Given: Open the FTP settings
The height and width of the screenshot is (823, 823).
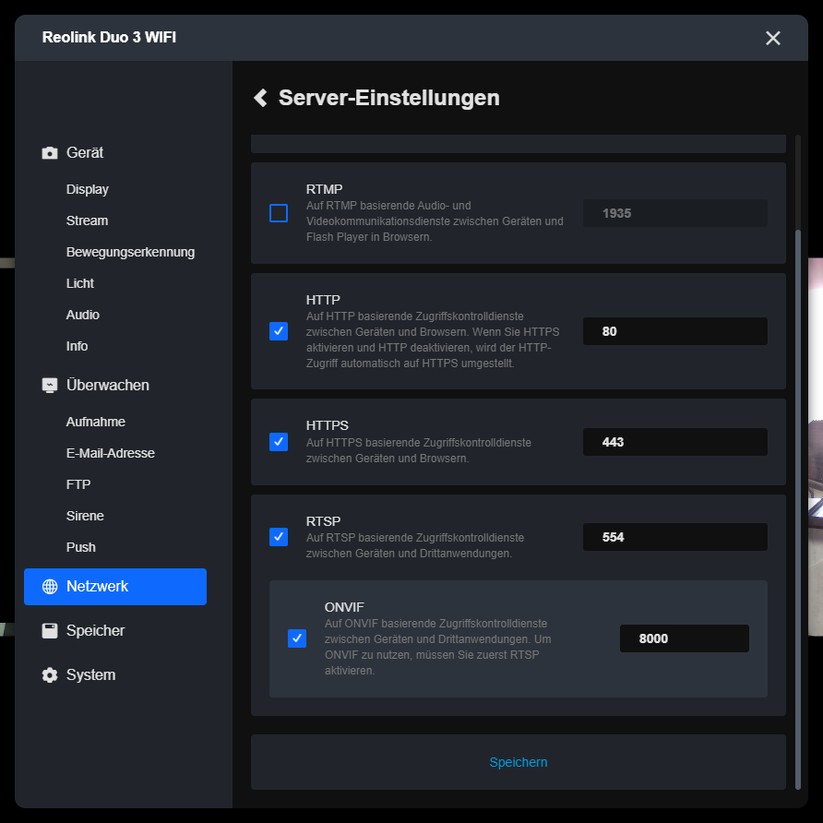Looking at the screenshot, I should coord(80,484).
